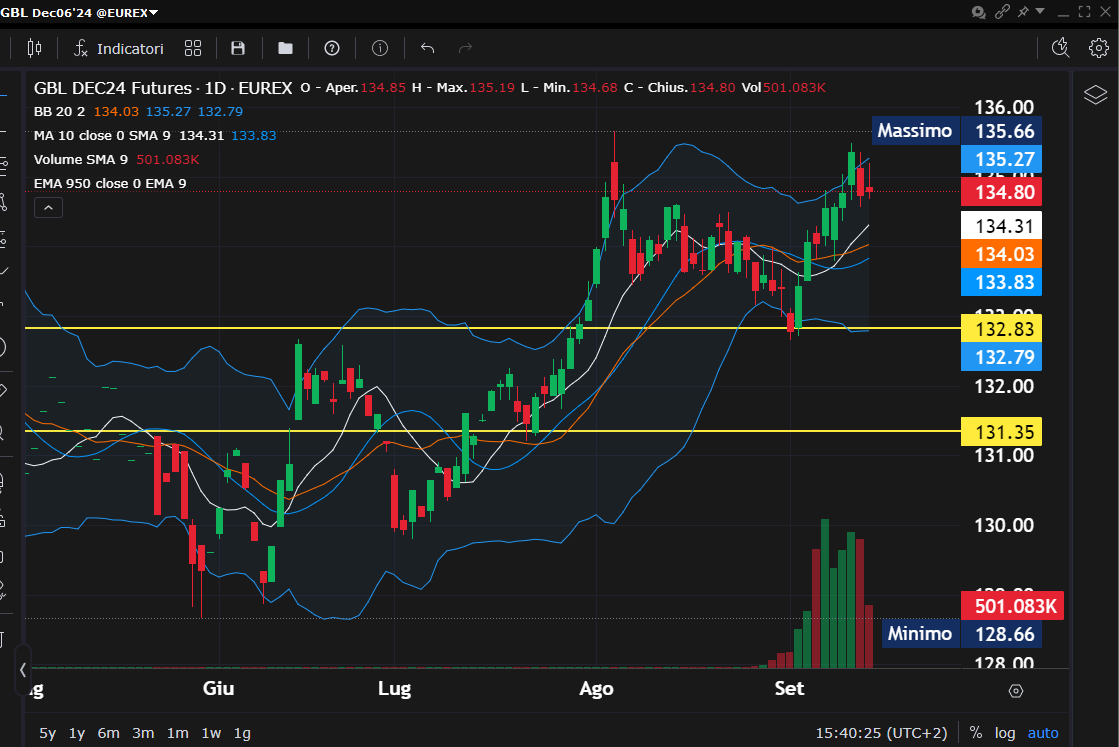
Task: Expand the window pin options dropdown arrow
Action: (x=1041, y=12)
